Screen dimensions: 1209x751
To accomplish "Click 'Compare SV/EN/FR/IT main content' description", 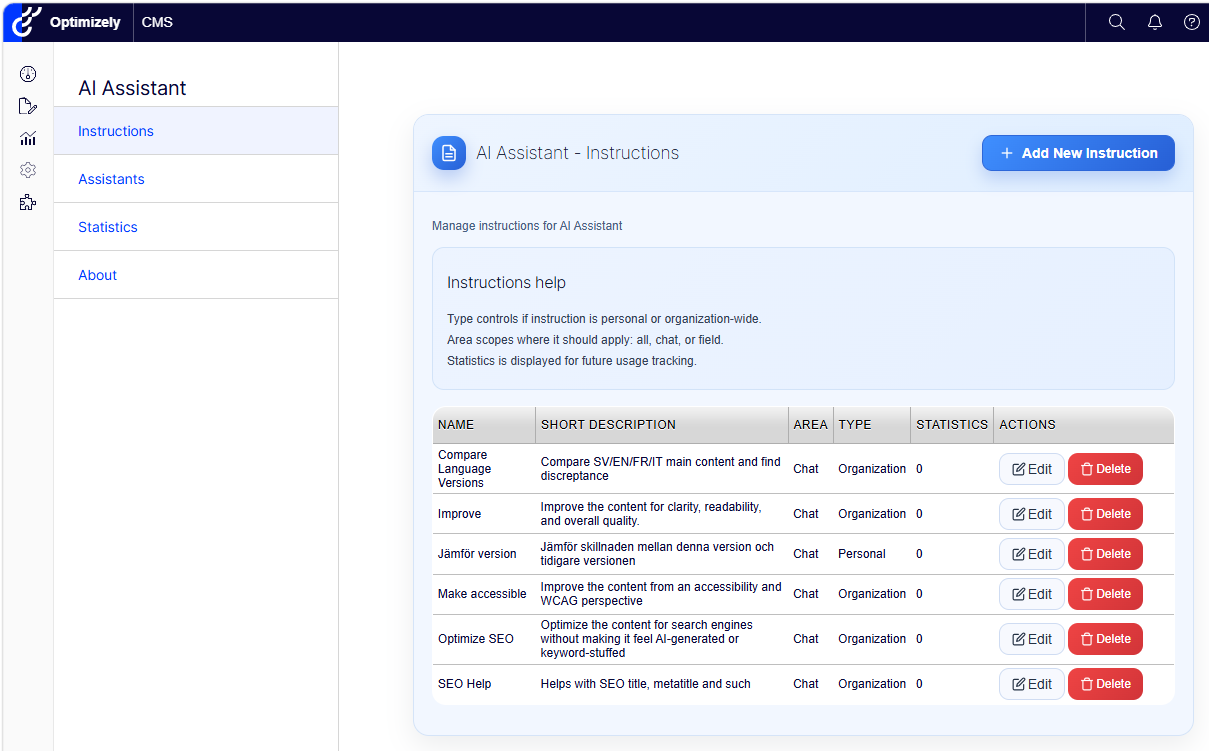I will point(660,469).
